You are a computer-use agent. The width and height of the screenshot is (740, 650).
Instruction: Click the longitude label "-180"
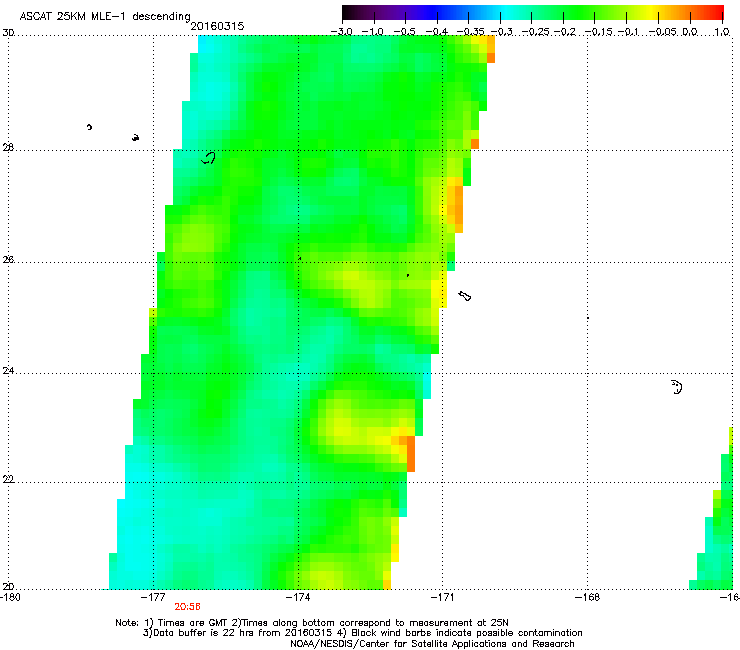pos(10,597)
